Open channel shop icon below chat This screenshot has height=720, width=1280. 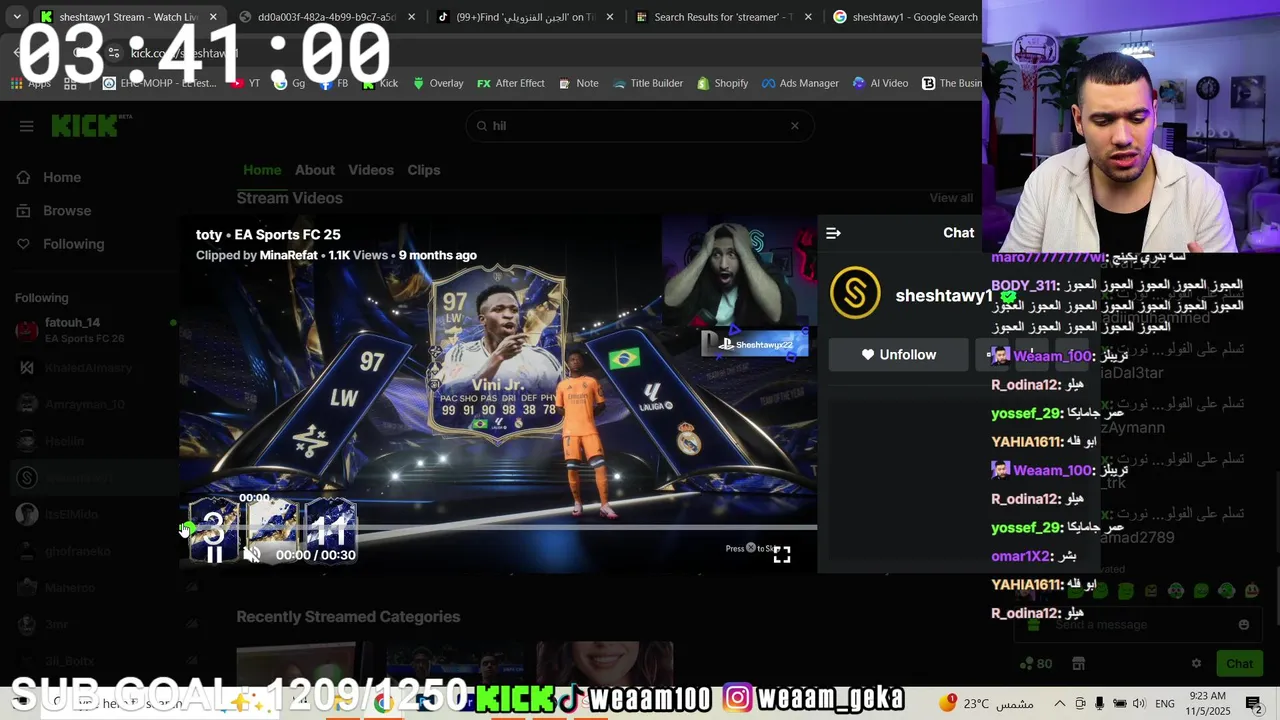[1078, 663]
